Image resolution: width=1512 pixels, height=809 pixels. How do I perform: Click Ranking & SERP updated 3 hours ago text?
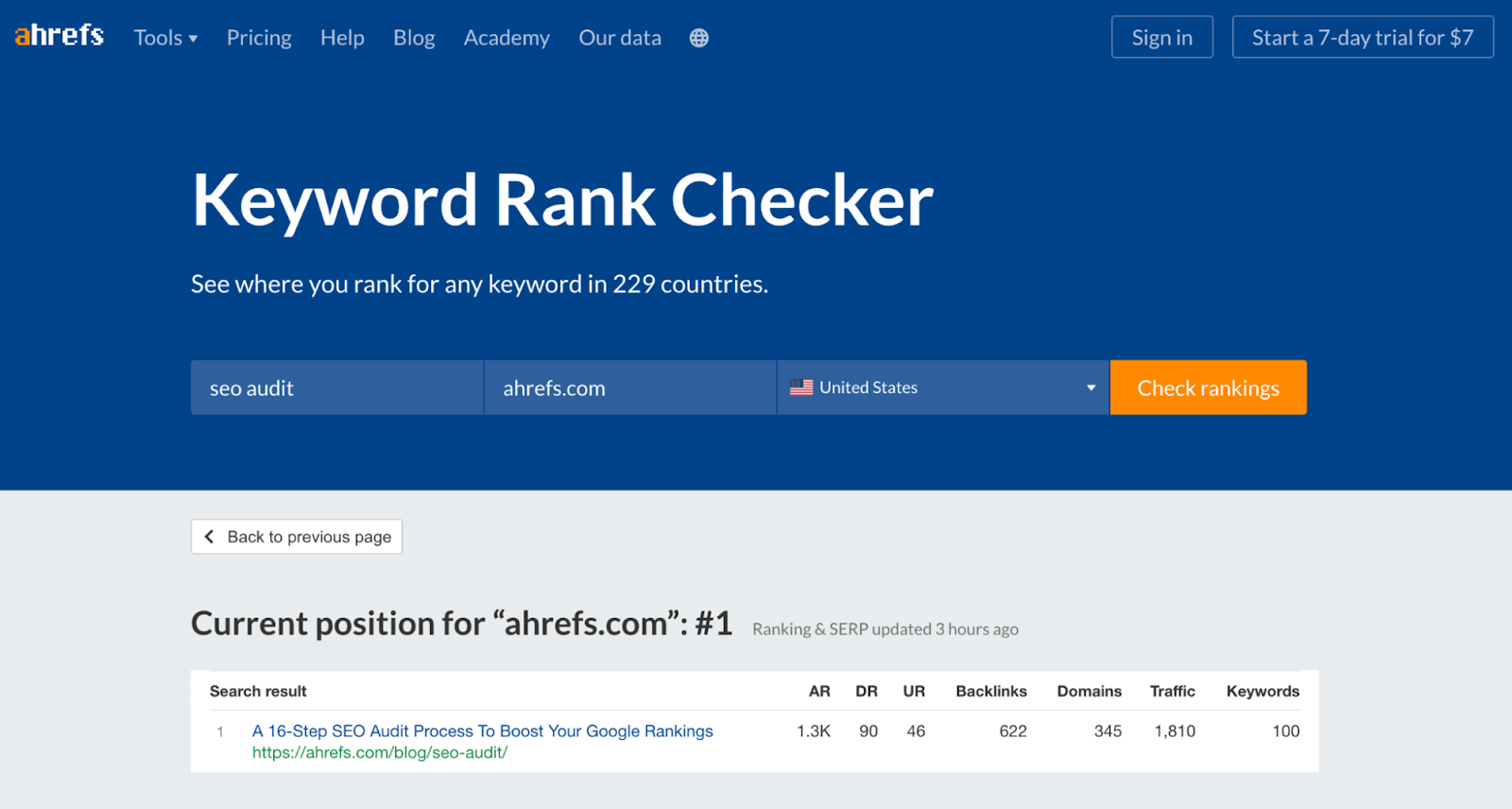[x=885, y=629]
